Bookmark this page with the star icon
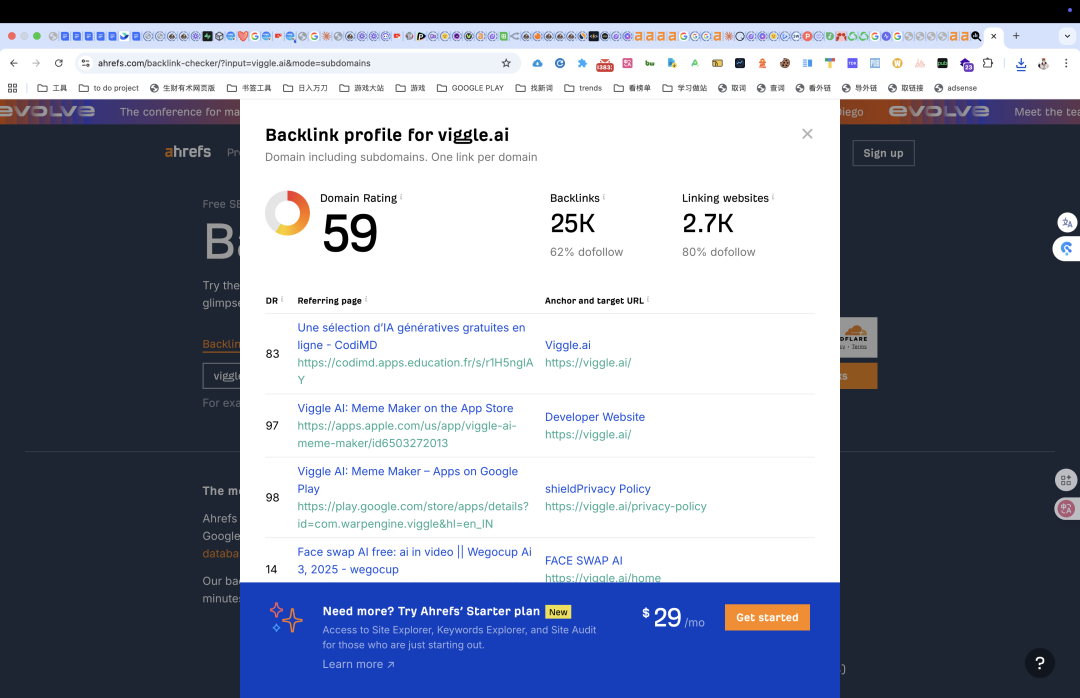The image size is (1080, 698). (506, 63)
